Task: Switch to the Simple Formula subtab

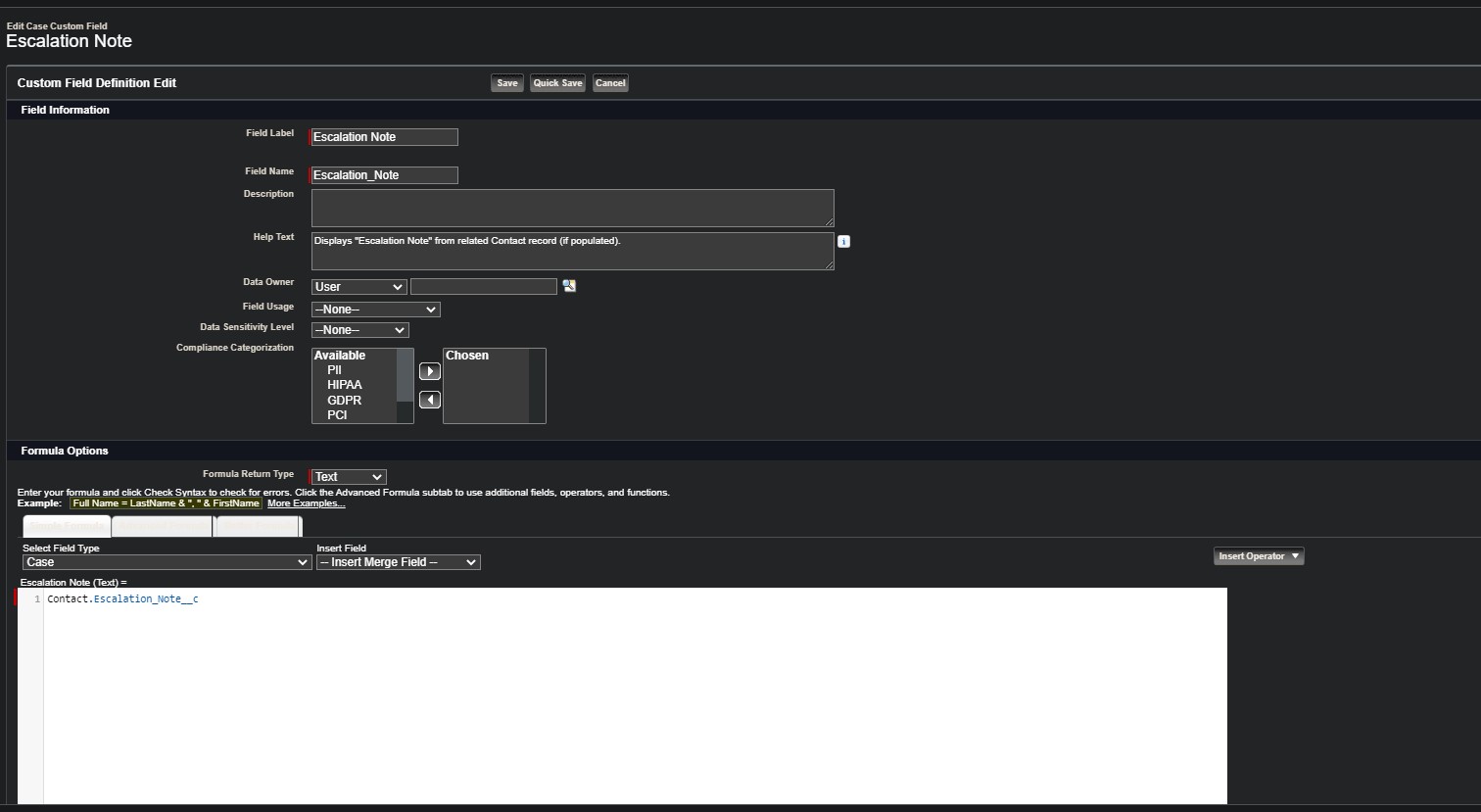Action: click(x=67, y=526)
